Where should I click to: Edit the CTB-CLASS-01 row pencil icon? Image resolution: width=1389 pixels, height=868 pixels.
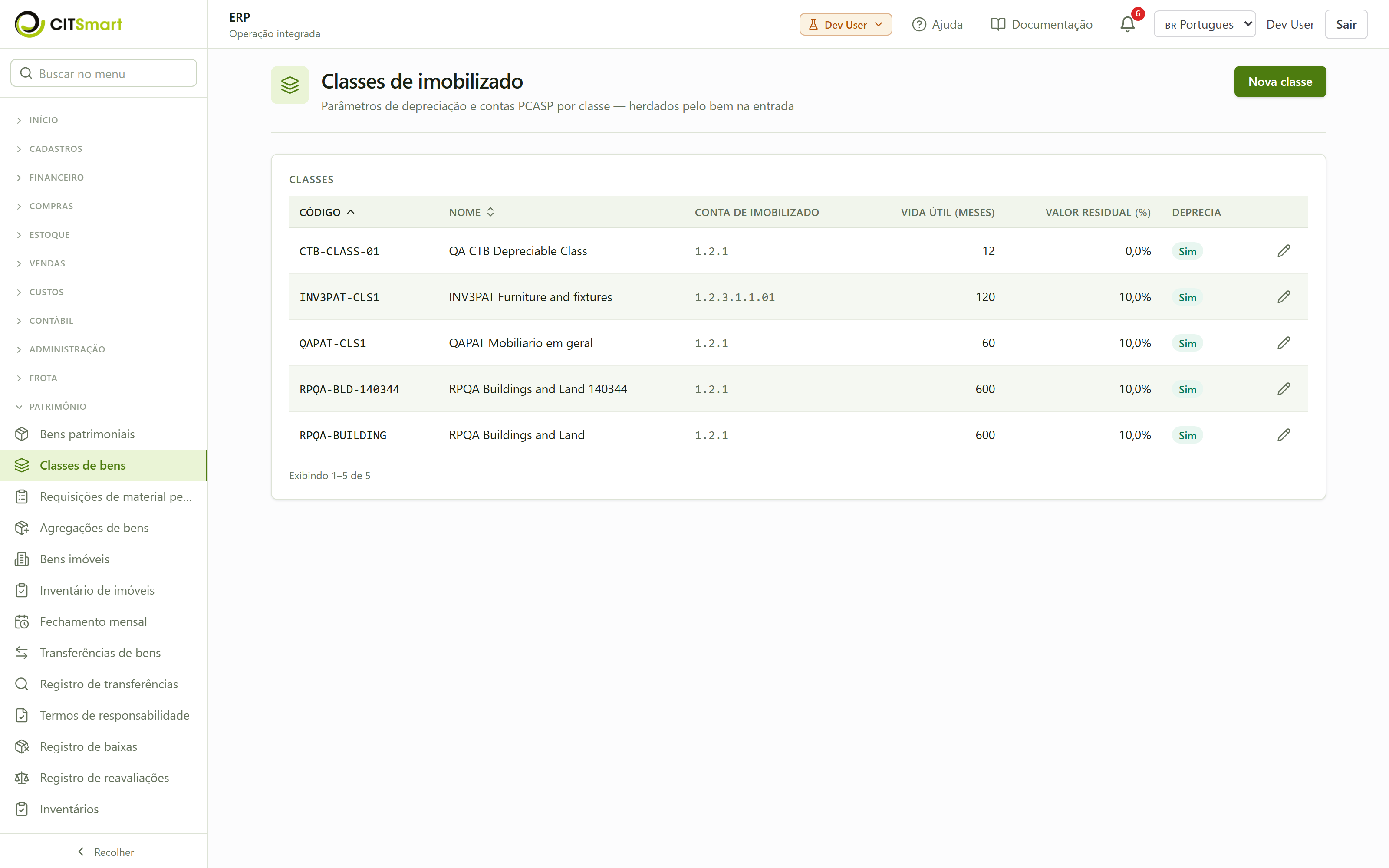(1284, 251)
